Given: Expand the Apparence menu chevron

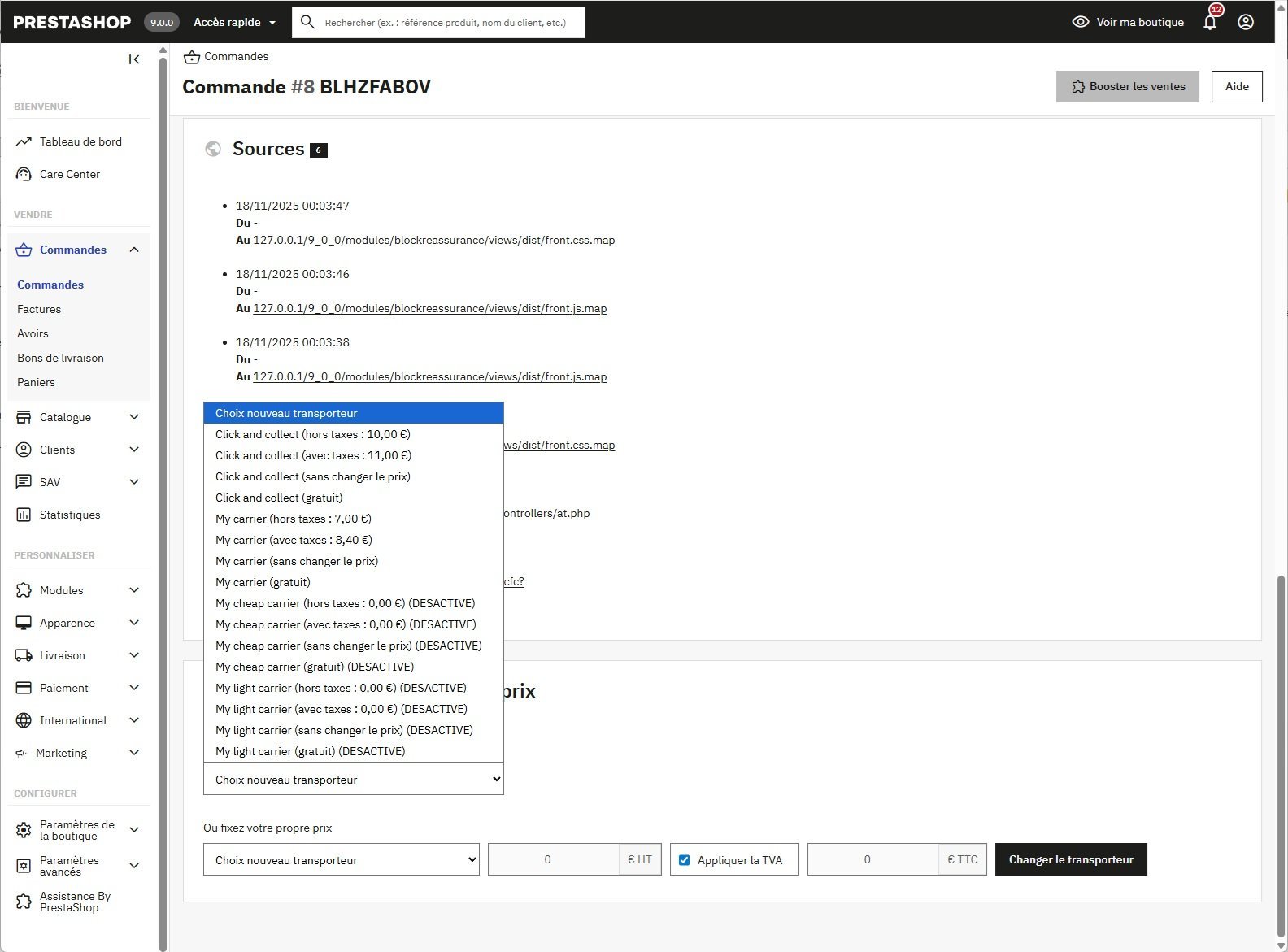Looking at the screenshot, I should (x=134, y=623).
